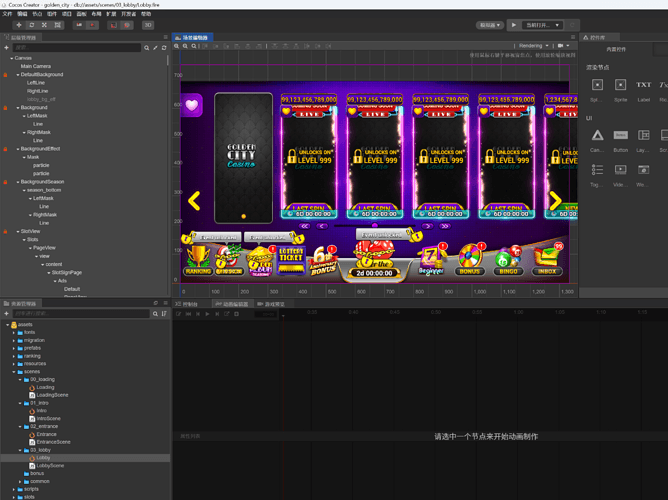Refresh the node hierarchy panel
The width and height of the screenshot is (668, 500).
164,48
